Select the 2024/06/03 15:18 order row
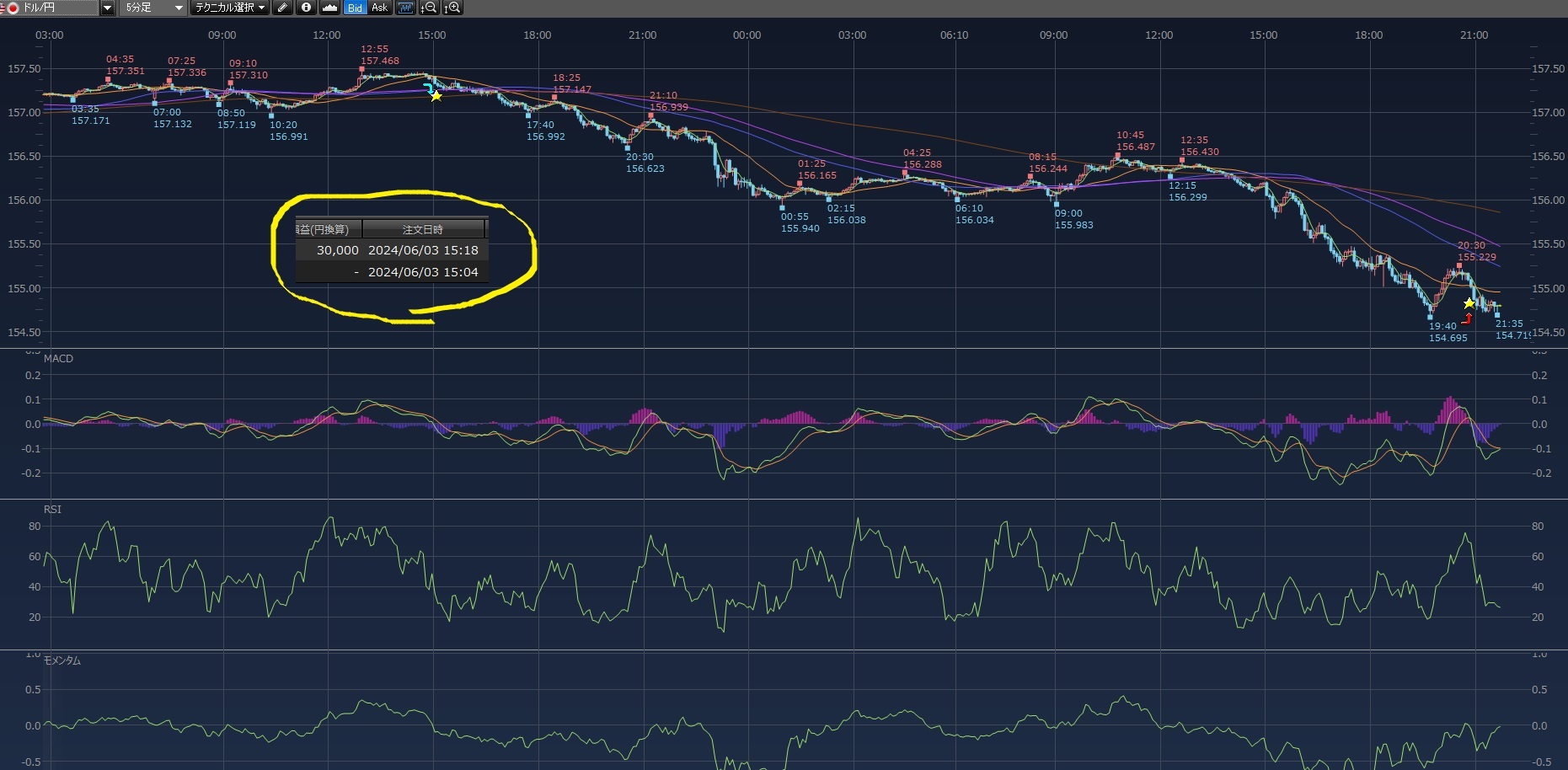Screen dimensions: 1568x770 click(392, 250)
